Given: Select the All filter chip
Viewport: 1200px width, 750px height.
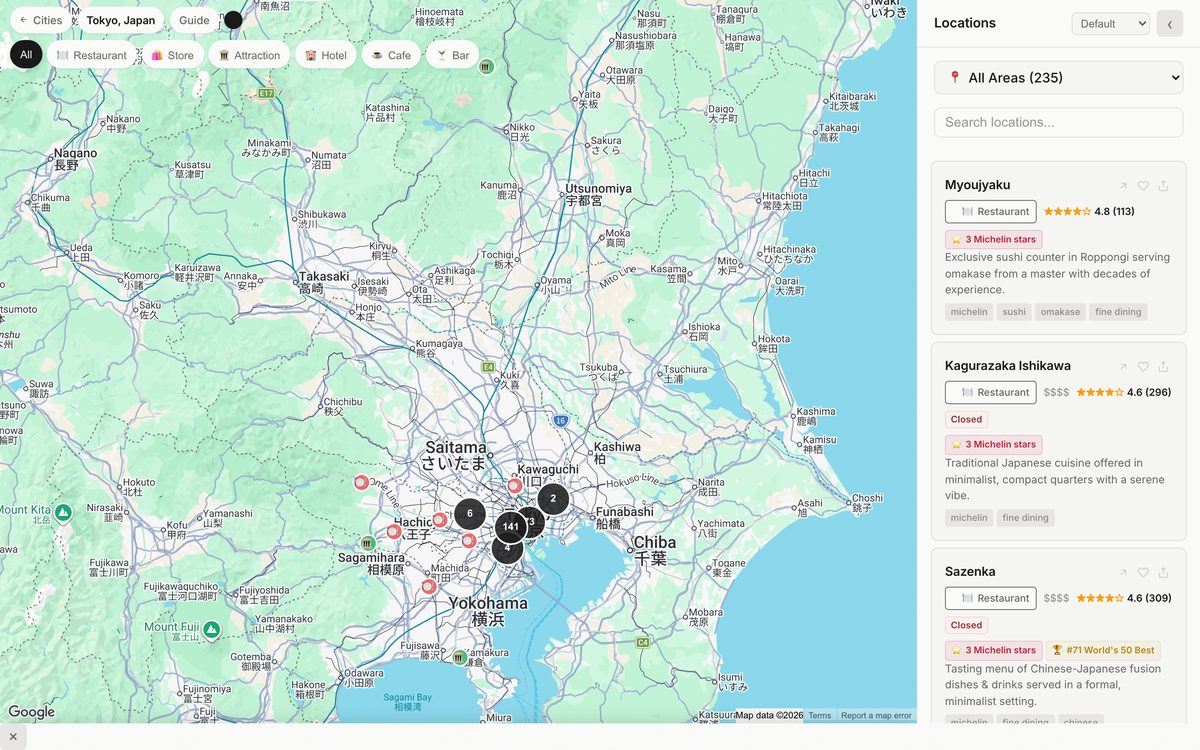Looking at the screenshot, I should pyautogui.click(x=26, y=55).
